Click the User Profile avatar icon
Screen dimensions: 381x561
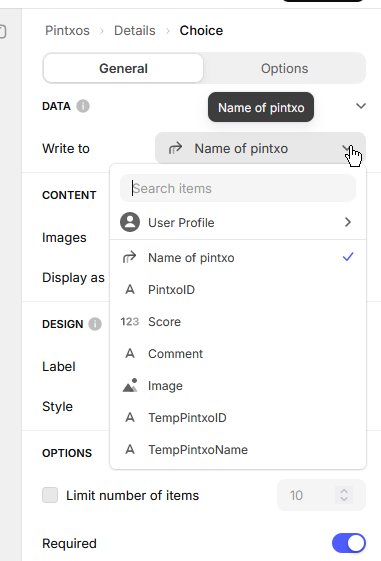click(x=130, y=222)
